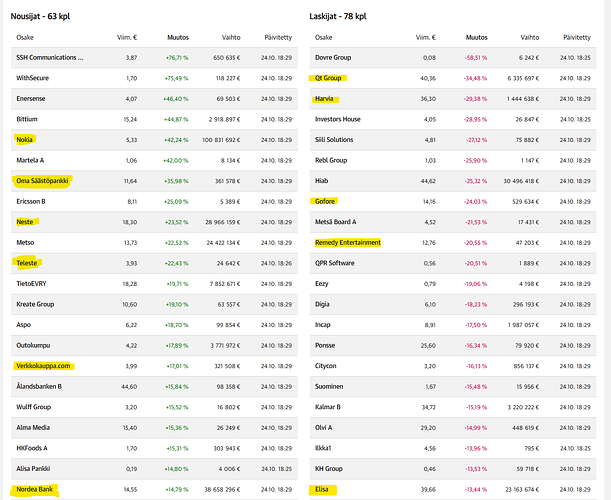Click the Elisa stock row
The width and height of the screenshot is (611, 500).
(x=322, y=489)
